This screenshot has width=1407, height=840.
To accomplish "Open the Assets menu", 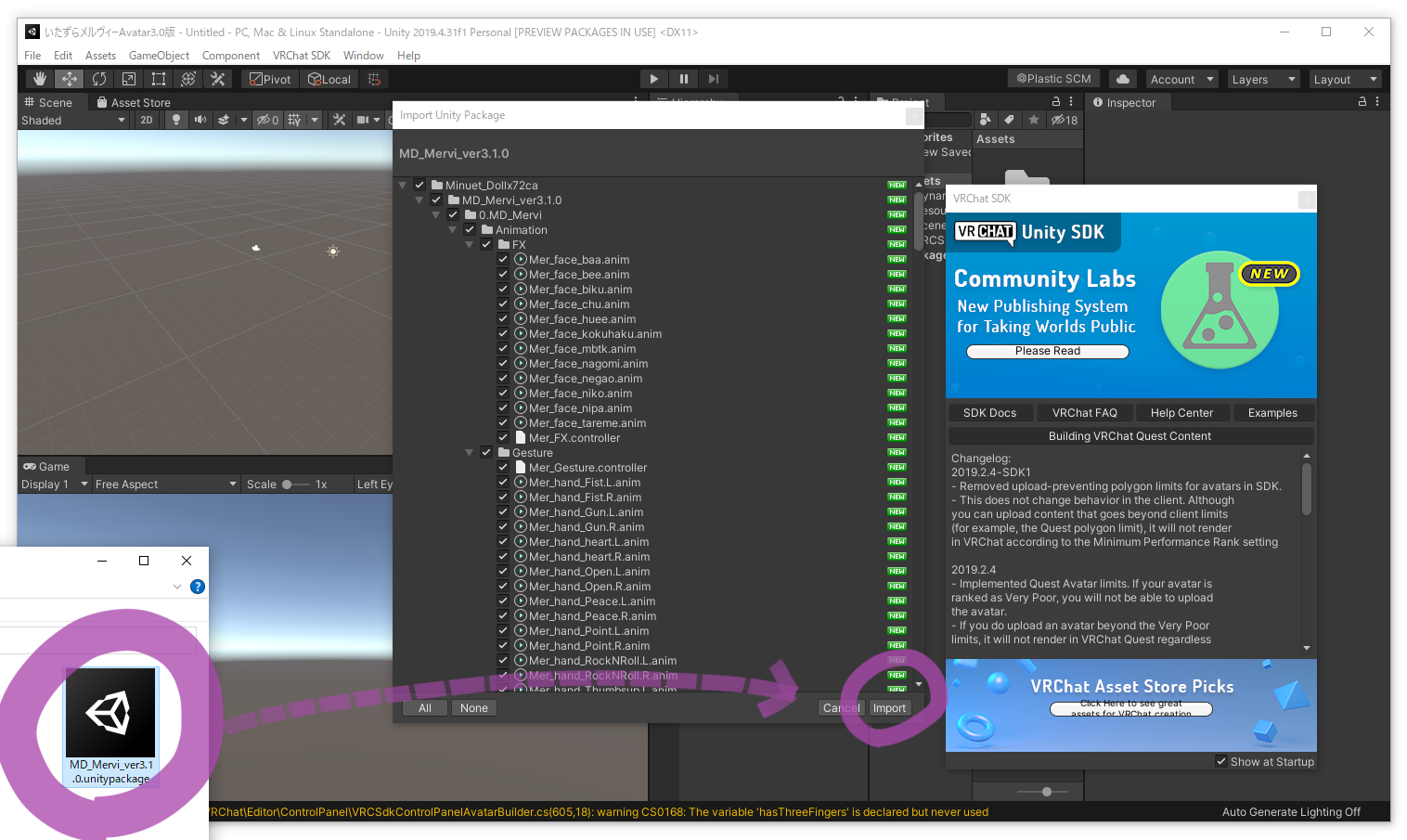I will tap(100, 56).
